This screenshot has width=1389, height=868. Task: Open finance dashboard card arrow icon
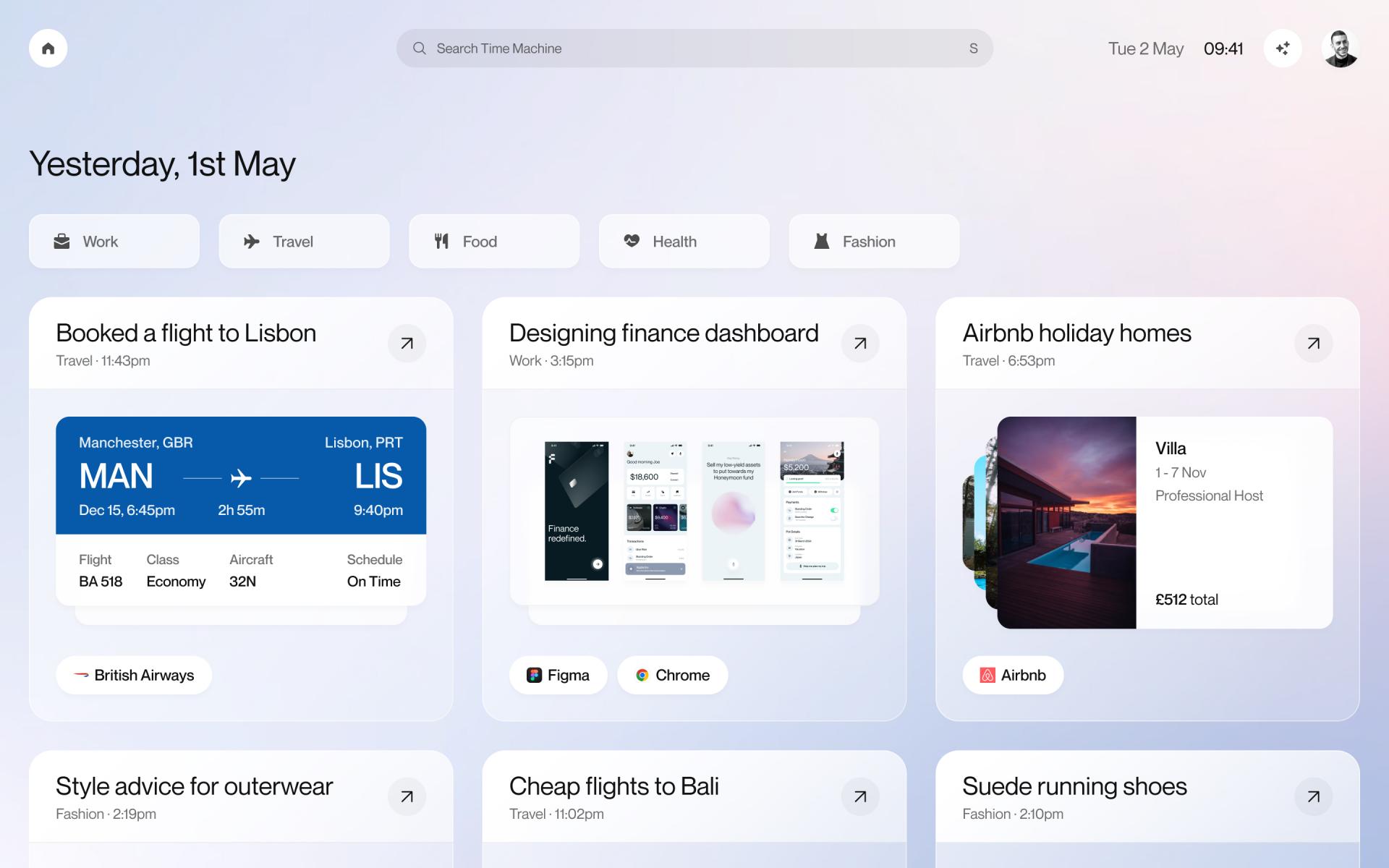[859, 343]
